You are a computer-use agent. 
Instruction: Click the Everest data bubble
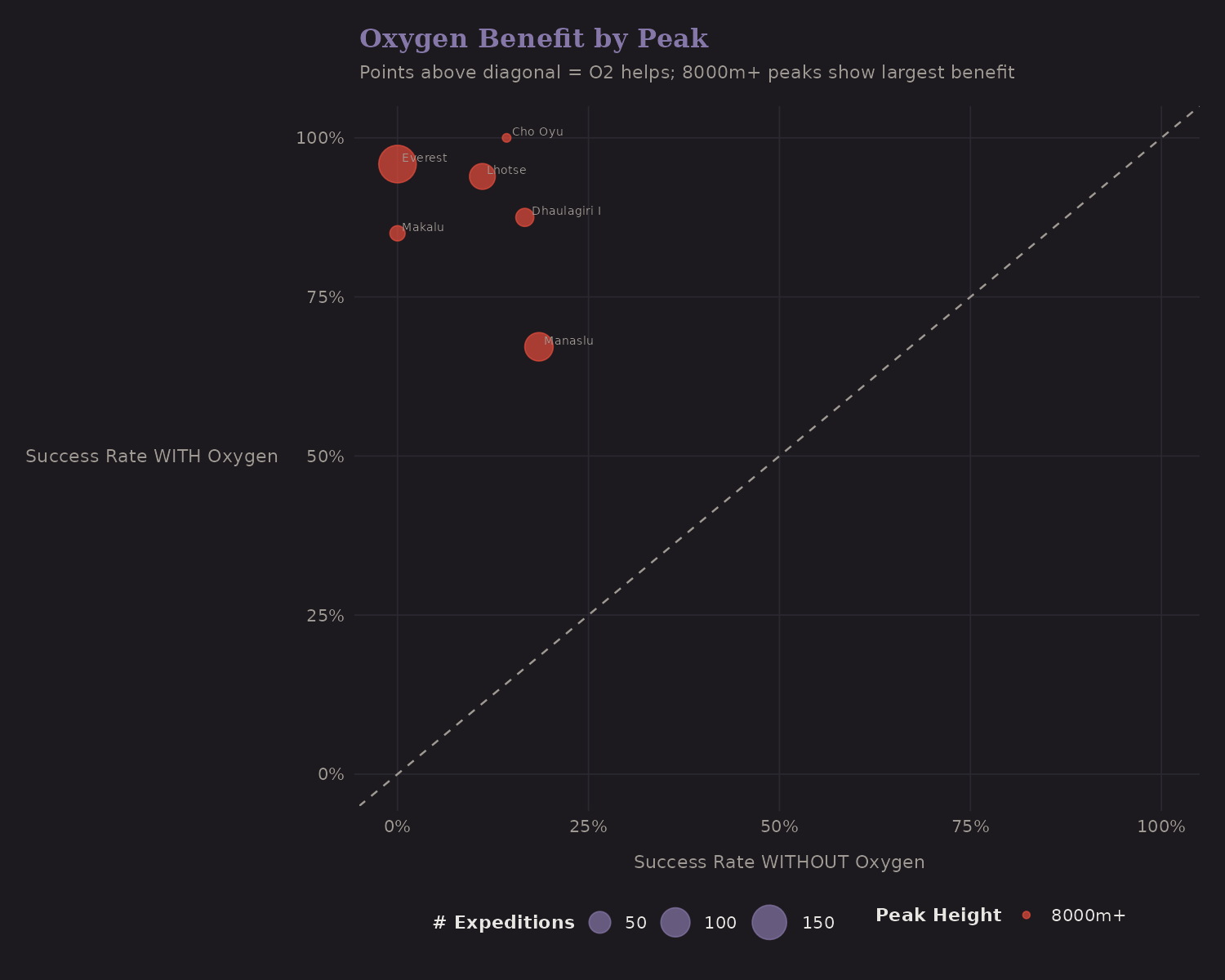click(398, 164)
